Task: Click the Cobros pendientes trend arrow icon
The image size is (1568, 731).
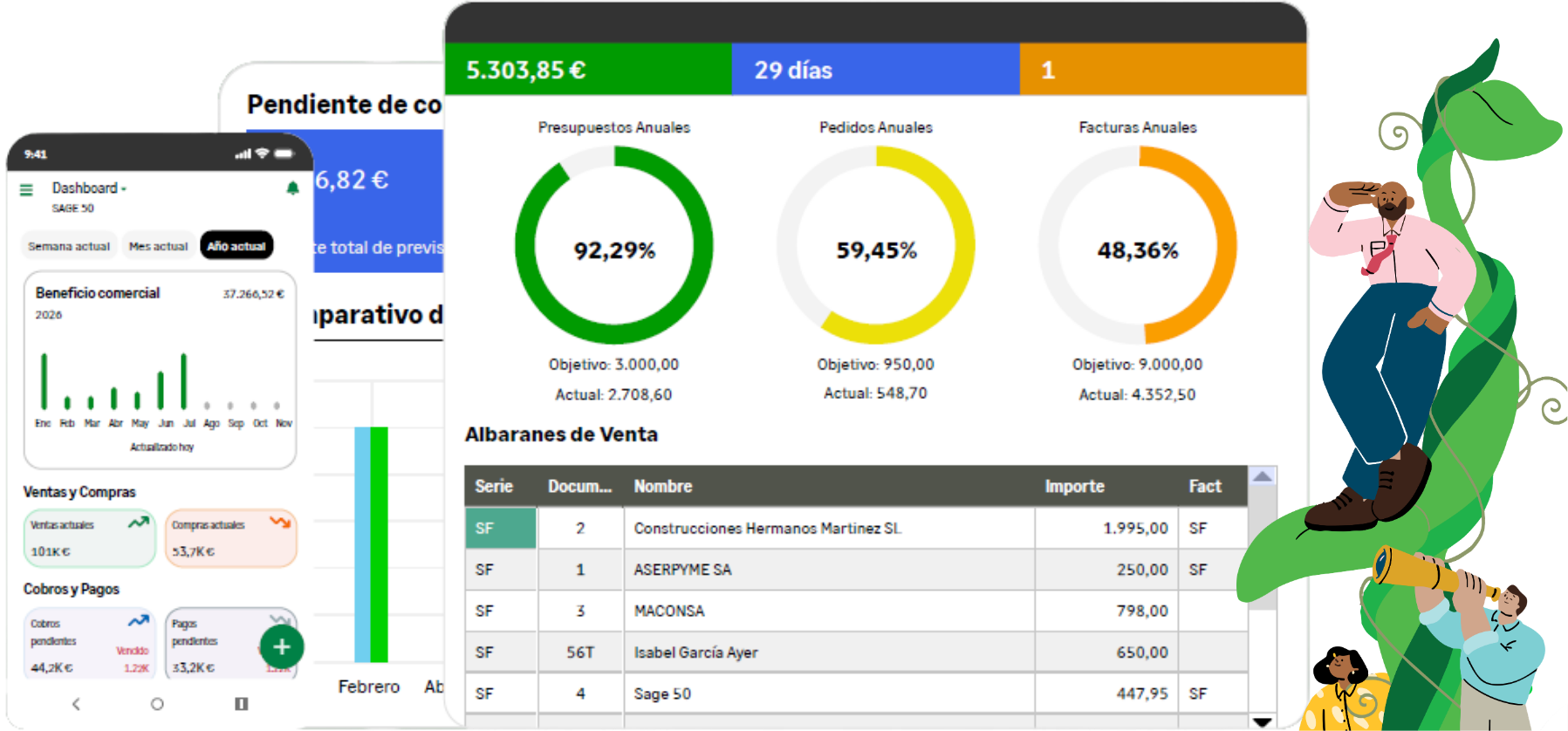Action: click(x=138, y=621)
